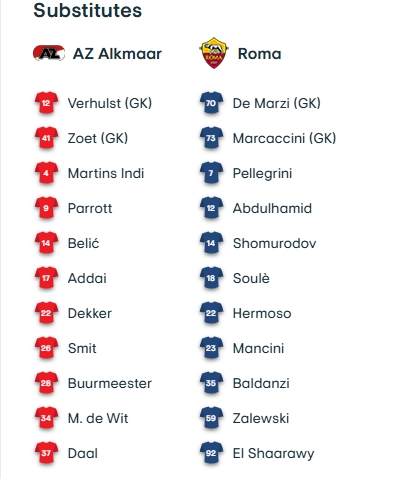The height and width of the screenshot is (479, 419).
Task: Click the Substitutes heading
Action: 88,10
